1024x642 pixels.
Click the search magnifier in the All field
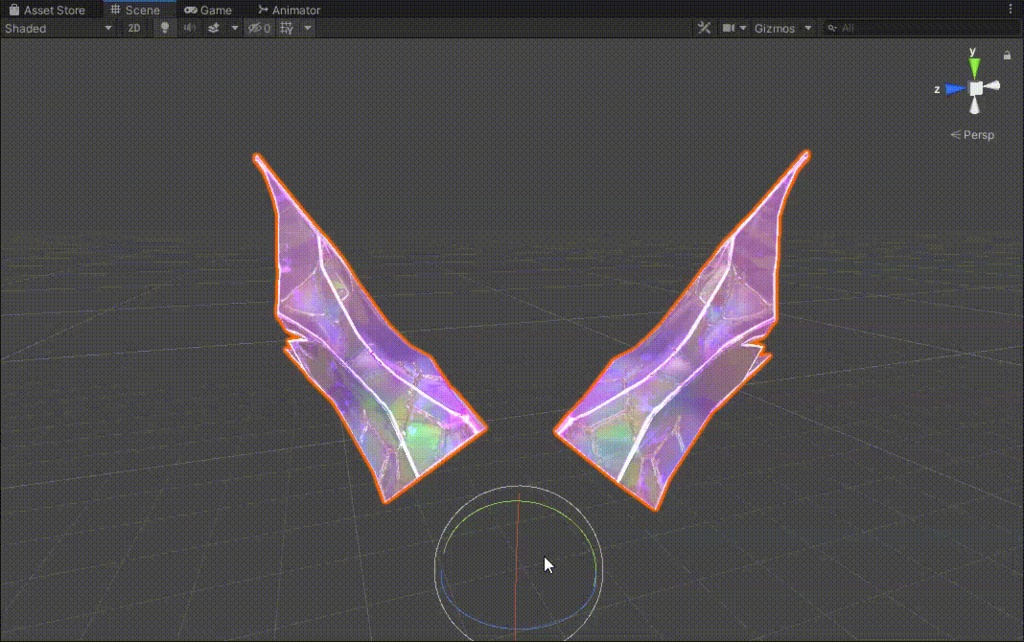click(x=831, y=28)
